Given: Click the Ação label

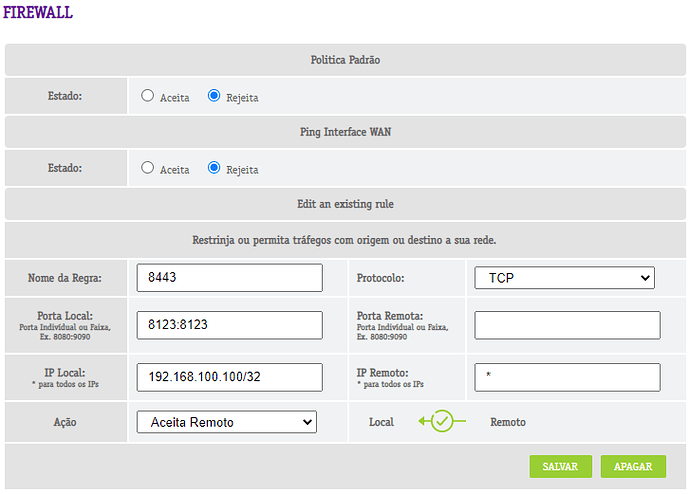Looking at the screenshot, I should coord(65,422).
